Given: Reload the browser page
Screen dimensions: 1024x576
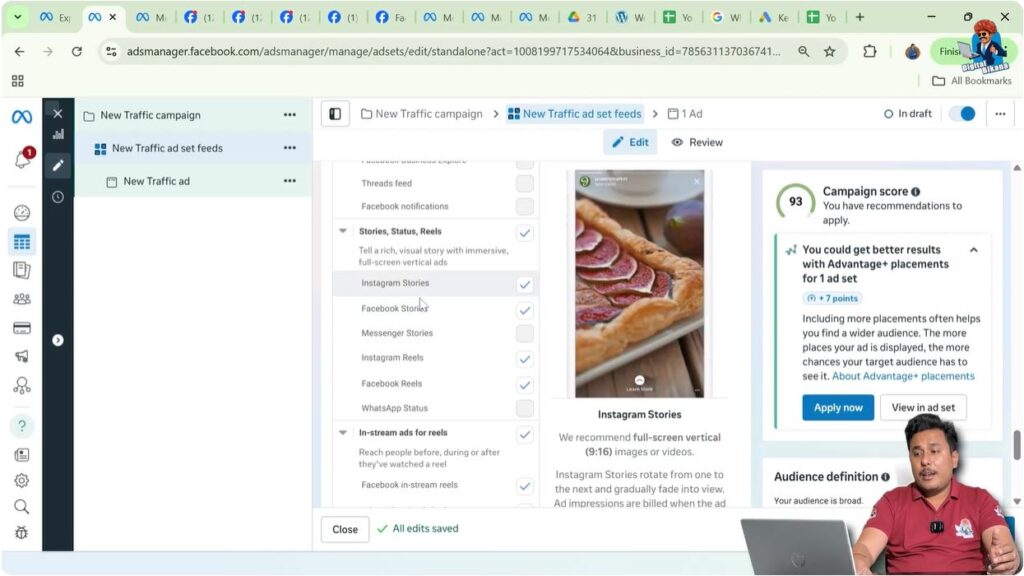Looking at the screenshot, I should [x=76, y=52].
